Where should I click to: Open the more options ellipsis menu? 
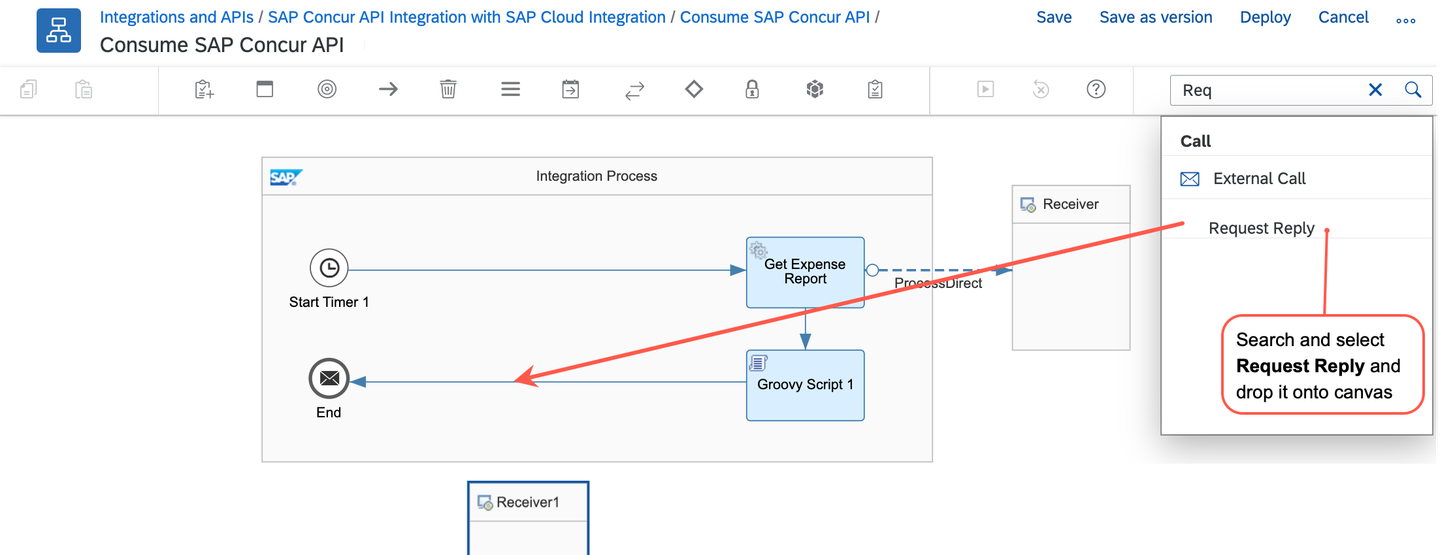pyautogui.click(x=1405, y=20)
